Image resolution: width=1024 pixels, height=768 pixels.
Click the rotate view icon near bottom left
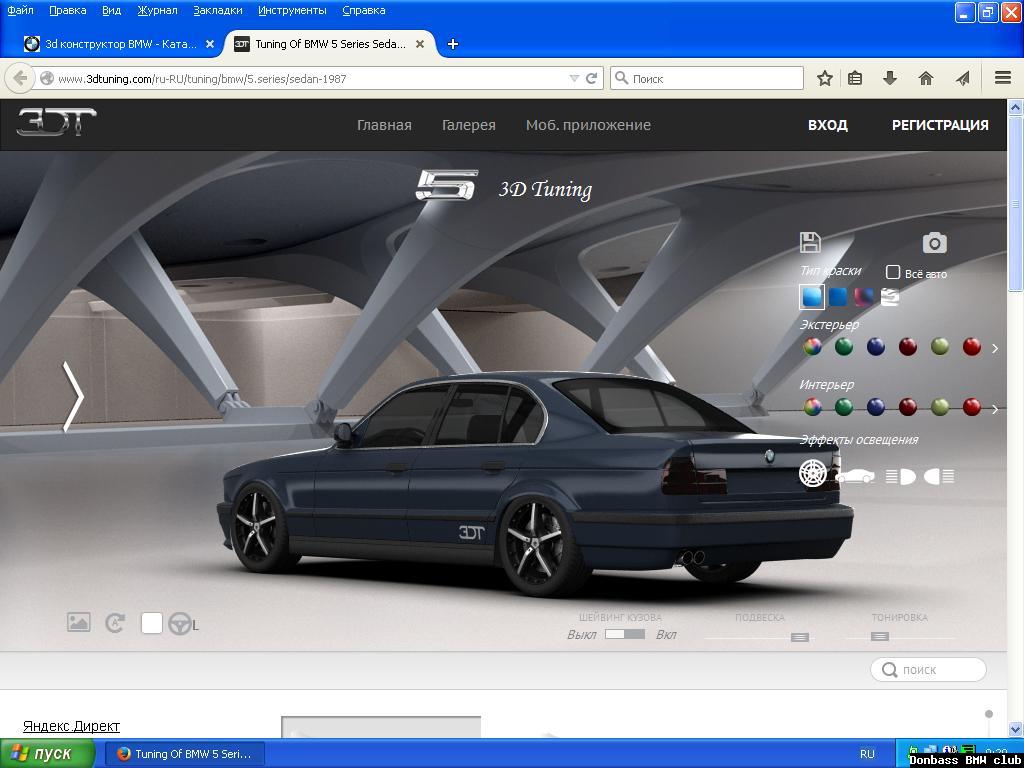coord(115,622)
